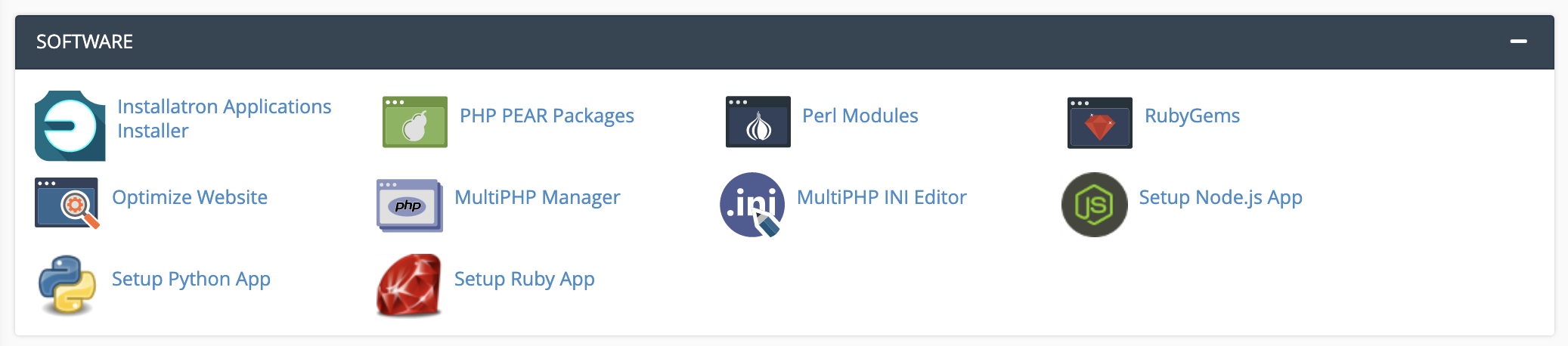
Task: Follow the RubyGems text link
Action: [x=1192, y=116]
